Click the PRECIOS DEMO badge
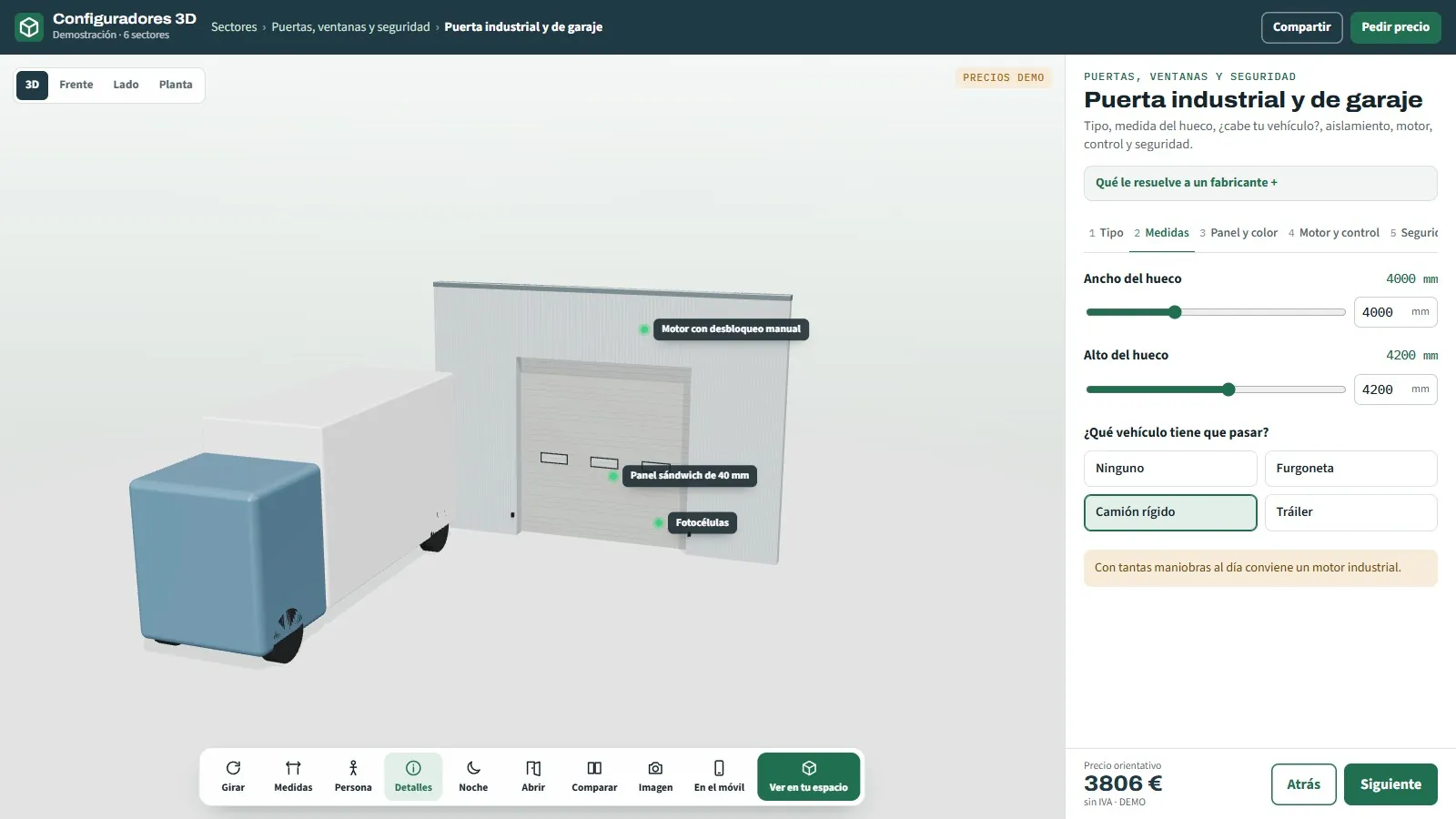 click(x=1003, y=78)
